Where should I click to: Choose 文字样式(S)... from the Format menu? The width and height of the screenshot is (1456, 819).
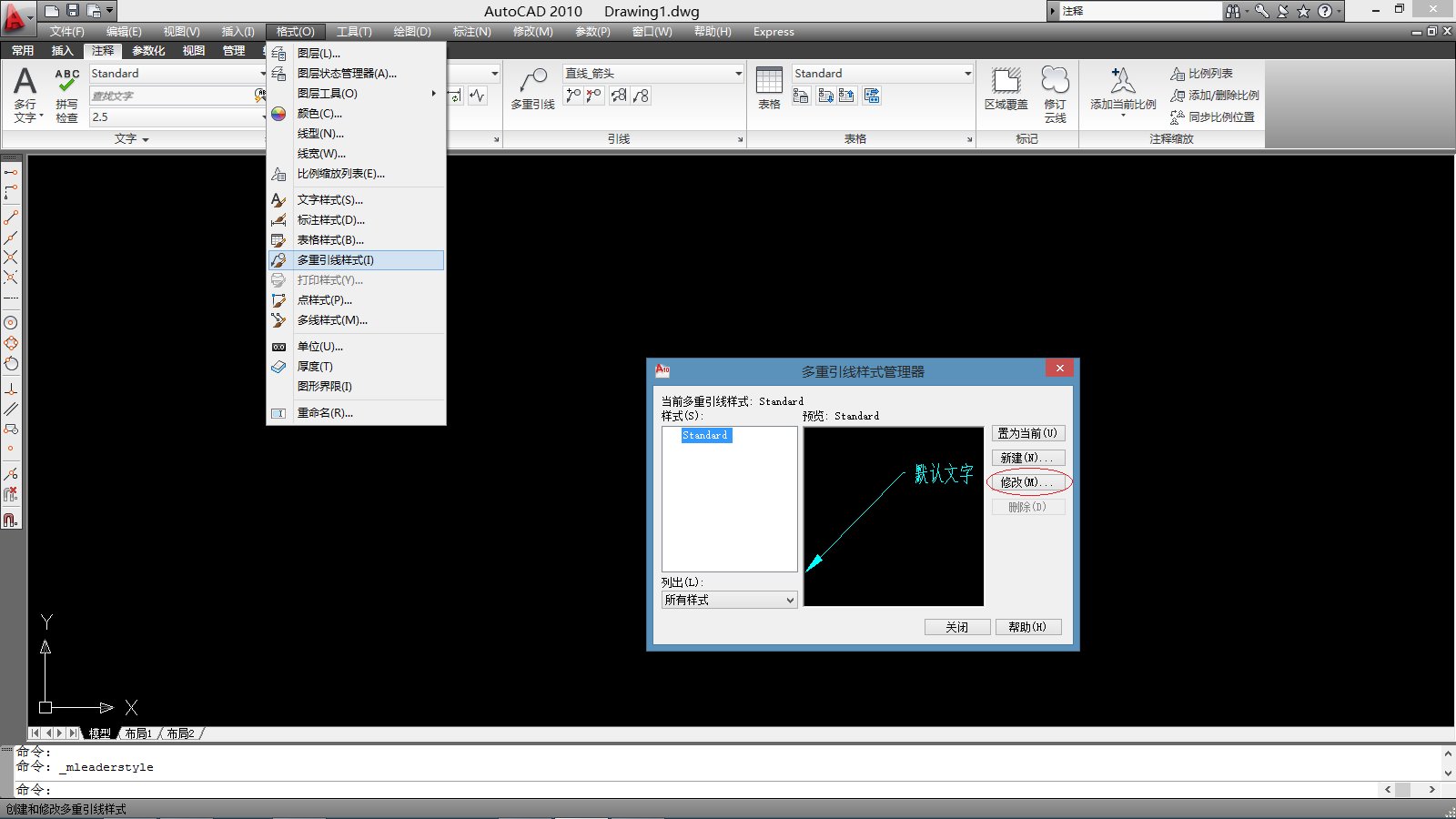pos(329,200)
